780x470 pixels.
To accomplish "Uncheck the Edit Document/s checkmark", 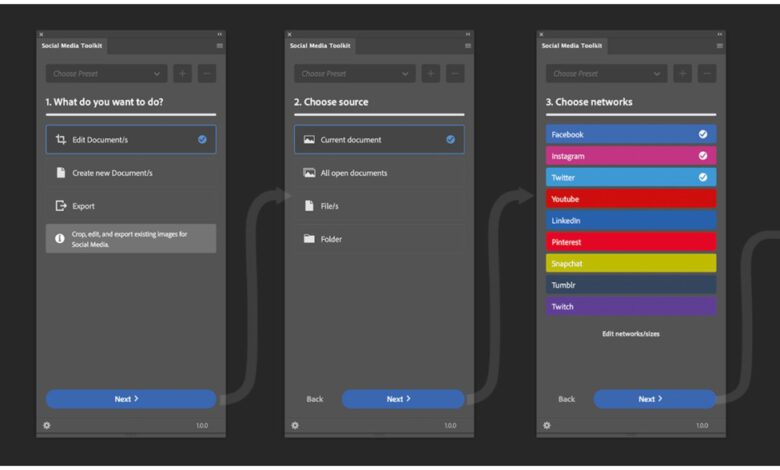I will 202,139.
